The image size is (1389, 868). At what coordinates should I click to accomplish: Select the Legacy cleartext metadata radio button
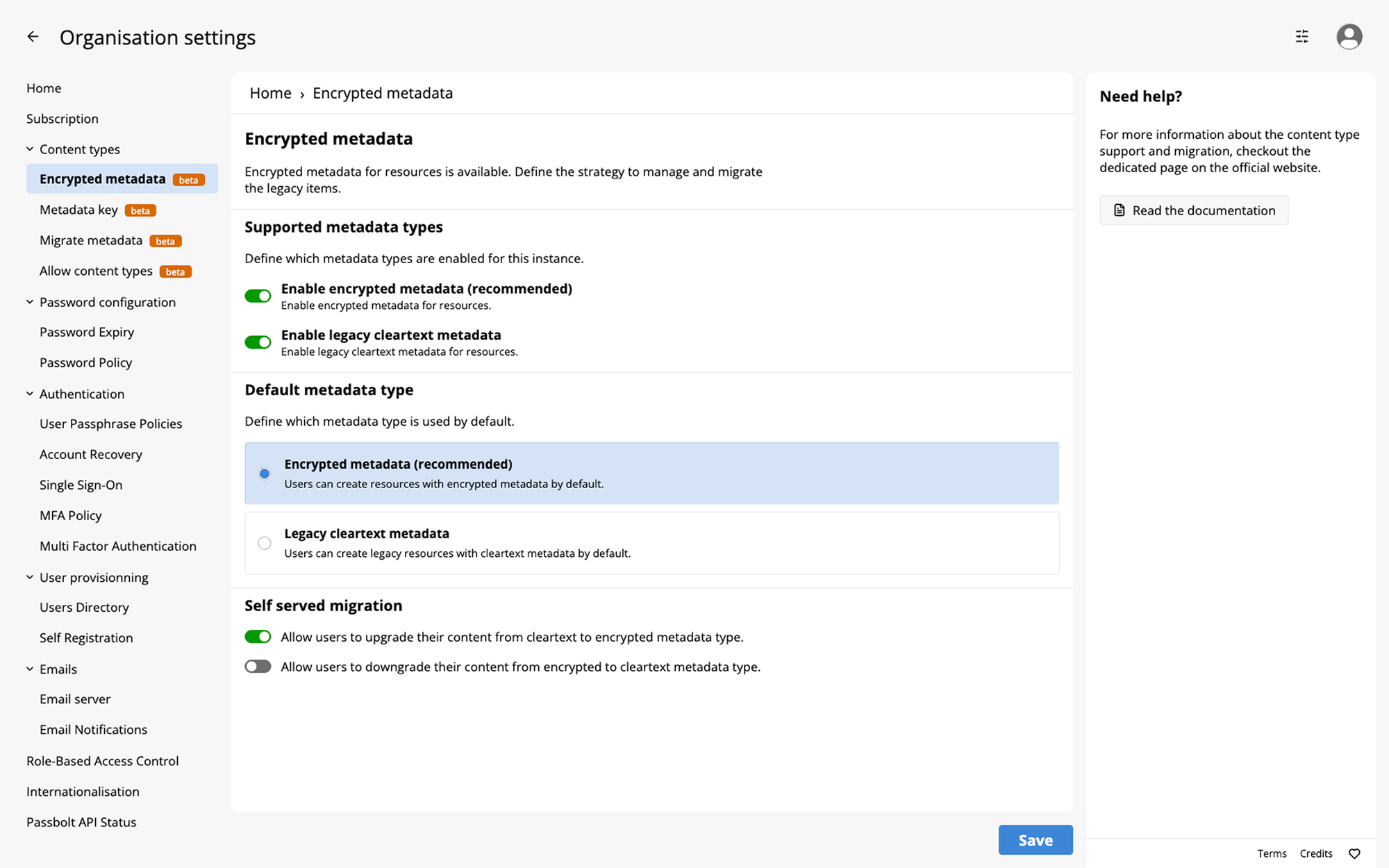click(264, 543)
